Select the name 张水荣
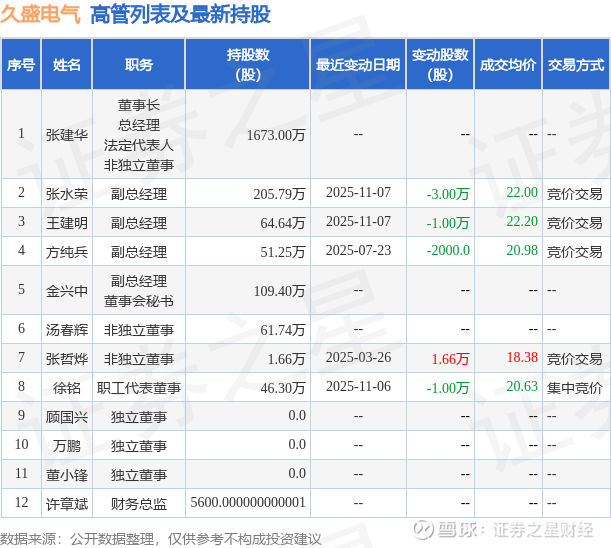Screen dimensions: 611x548 pos(67,193)
